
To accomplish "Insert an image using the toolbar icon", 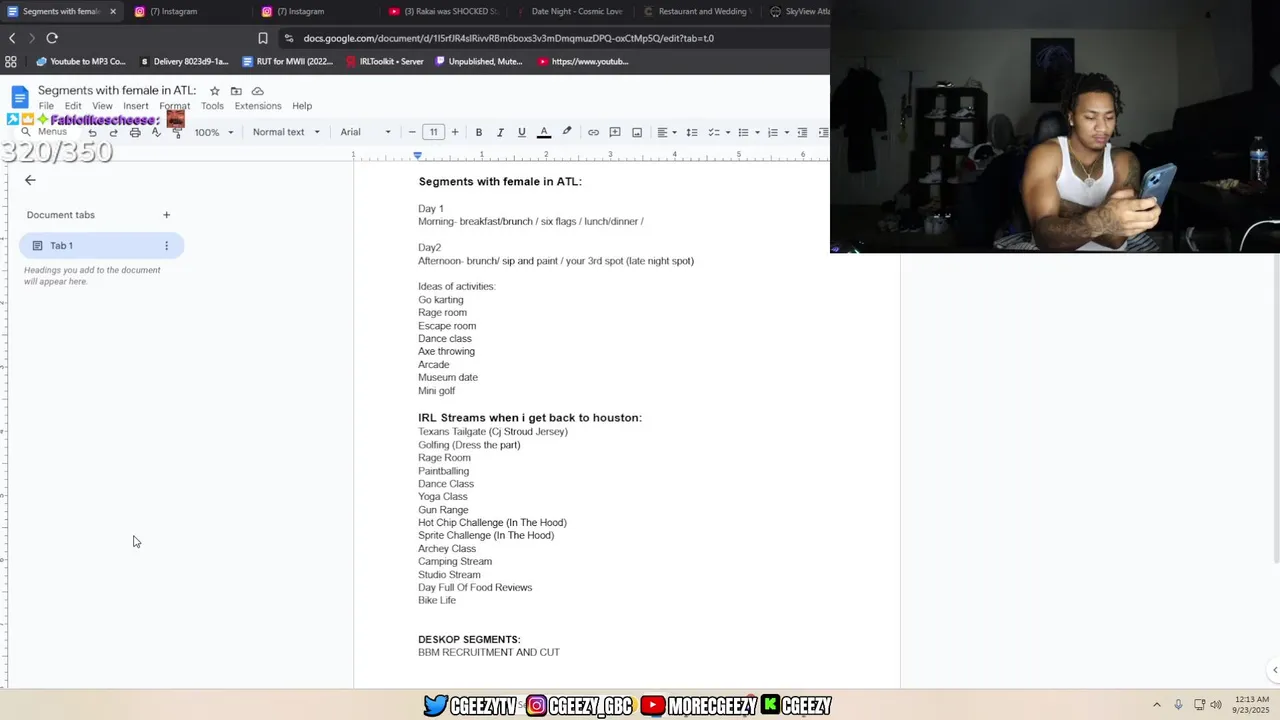I will 637,132.
